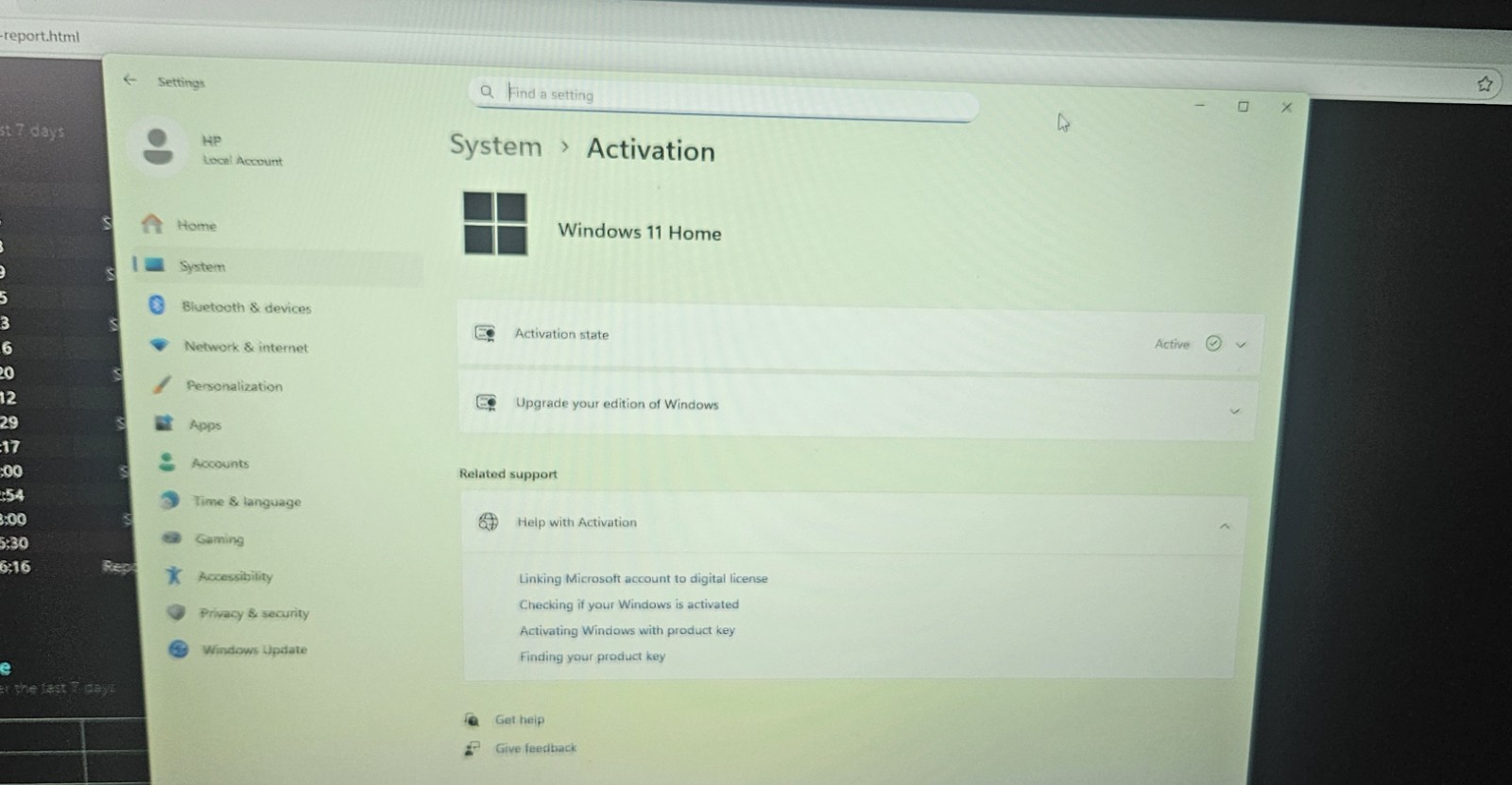This screenshot has height=785, width=1512.
Task: Click the Activation state certificate icon
Action: click(x=486, y=333)
